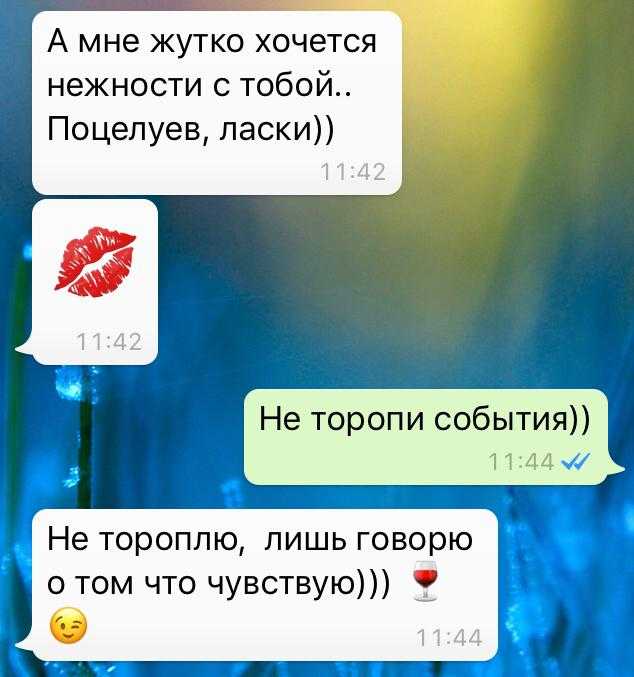This screenshot has width=634, height=677.
Task: Tap 11:44 timestamp on last incoming message
Action: point(449,638)
